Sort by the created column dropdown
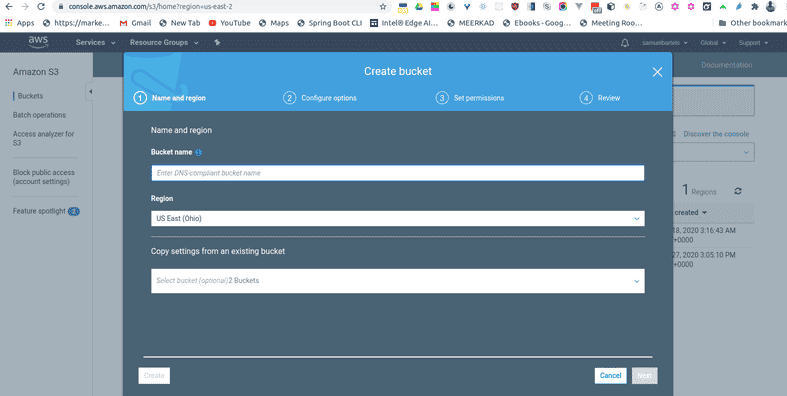 pos(691,213)
